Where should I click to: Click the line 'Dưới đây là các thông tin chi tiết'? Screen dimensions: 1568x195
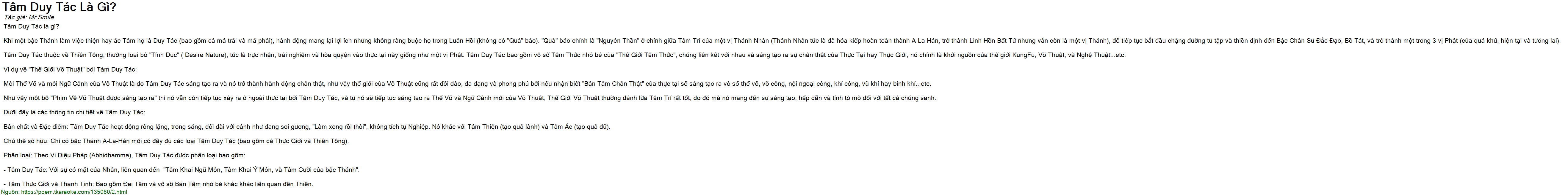coord(74,112)
